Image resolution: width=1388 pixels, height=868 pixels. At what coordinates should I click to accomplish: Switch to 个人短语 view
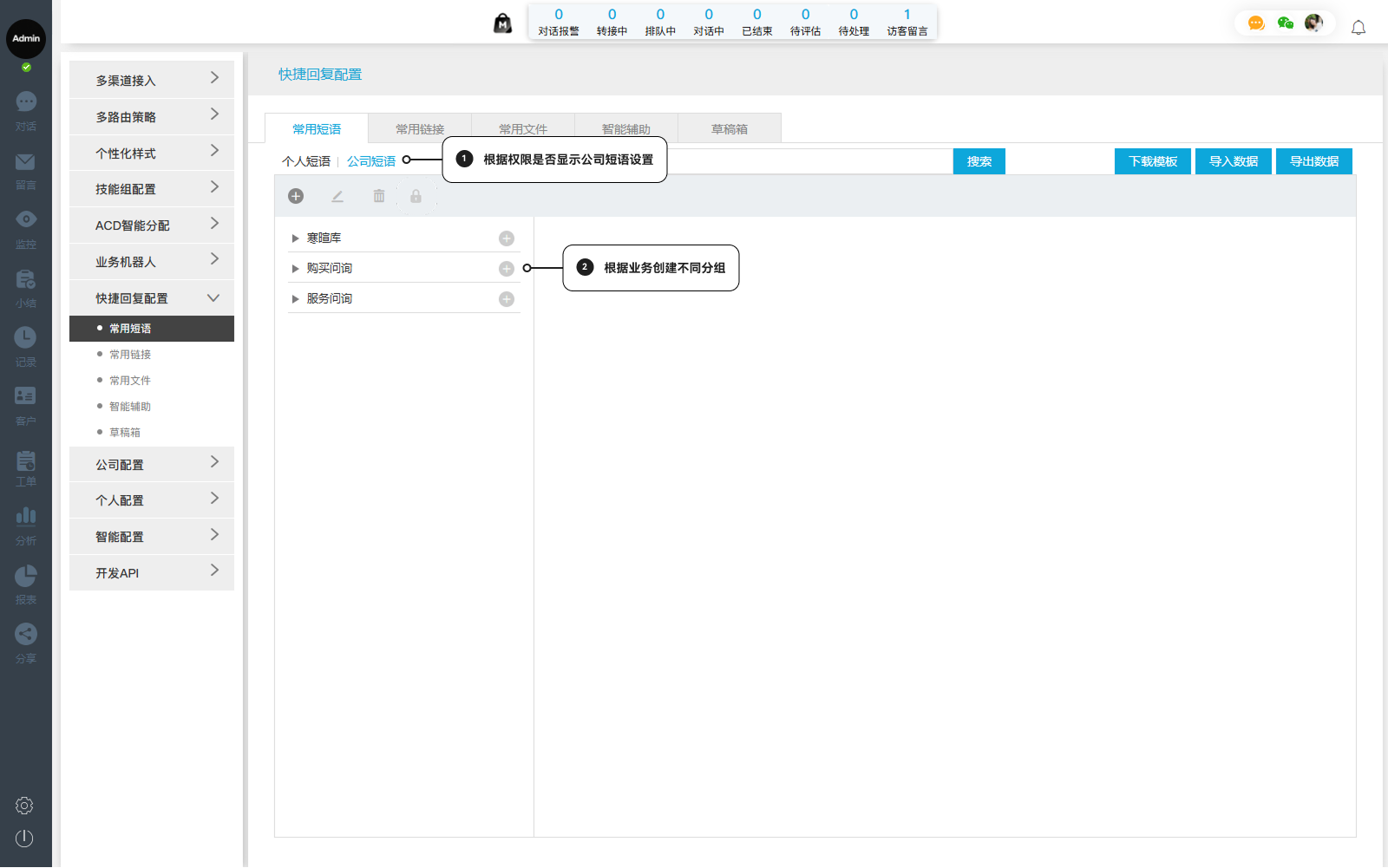tap(305, 161)
